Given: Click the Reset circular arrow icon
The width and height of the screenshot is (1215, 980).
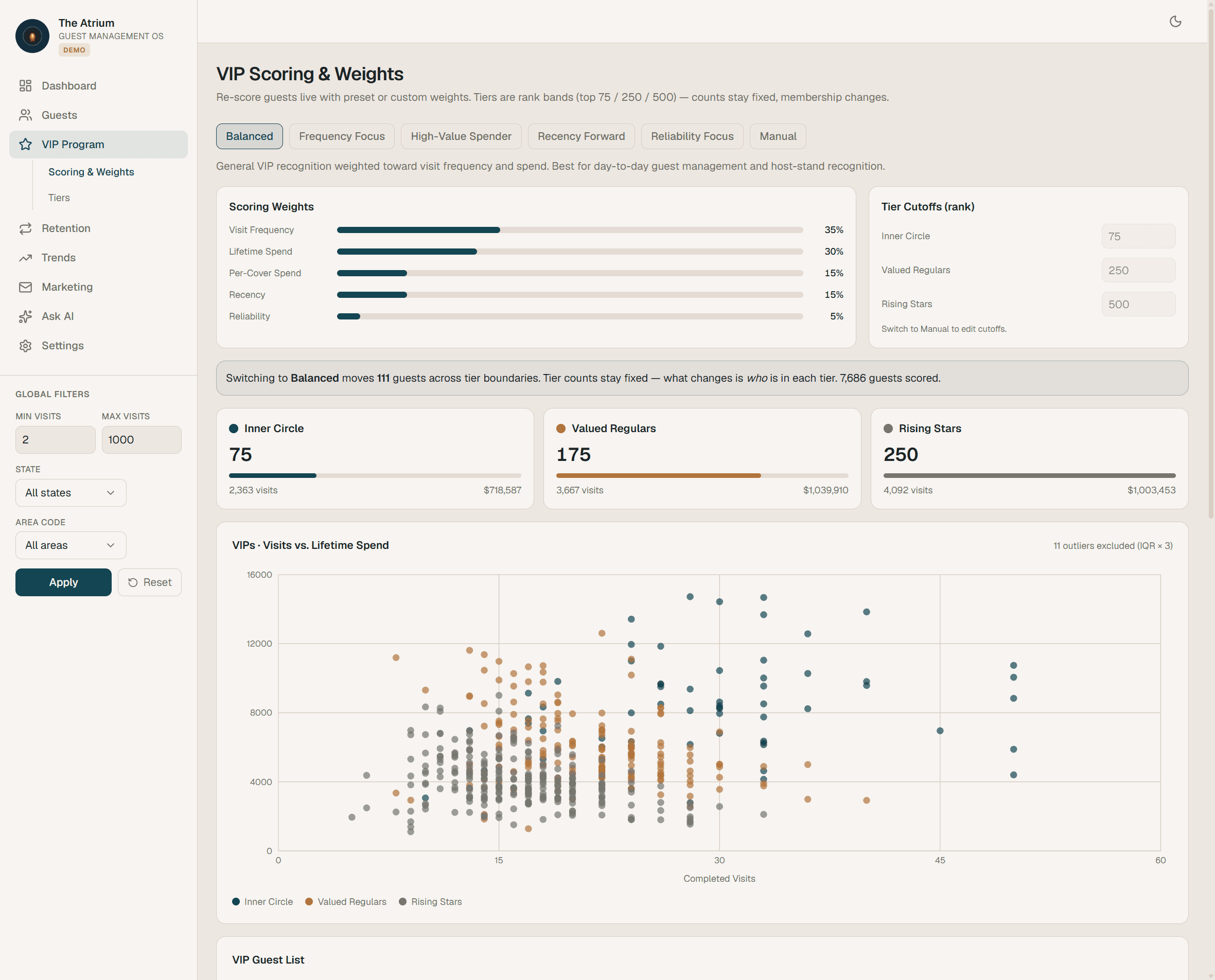Looking at the screenshot, I should (x=133, y=582).
